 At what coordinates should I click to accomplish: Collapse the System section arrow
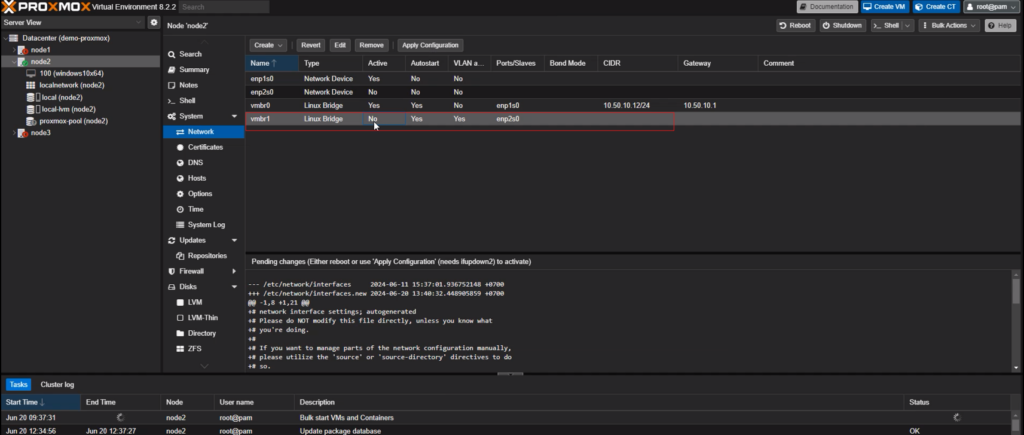(x=234, y=116)
